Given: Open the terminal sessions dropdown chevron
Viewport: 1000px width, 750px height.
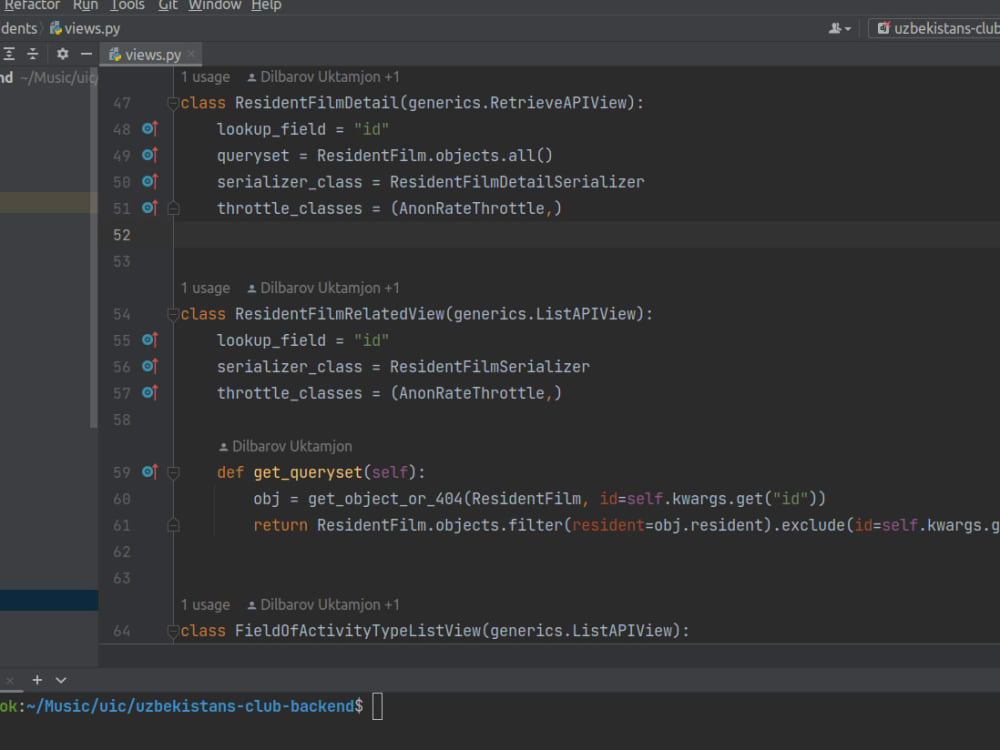Looking at the screenshot, I should (x=60, y=680).
